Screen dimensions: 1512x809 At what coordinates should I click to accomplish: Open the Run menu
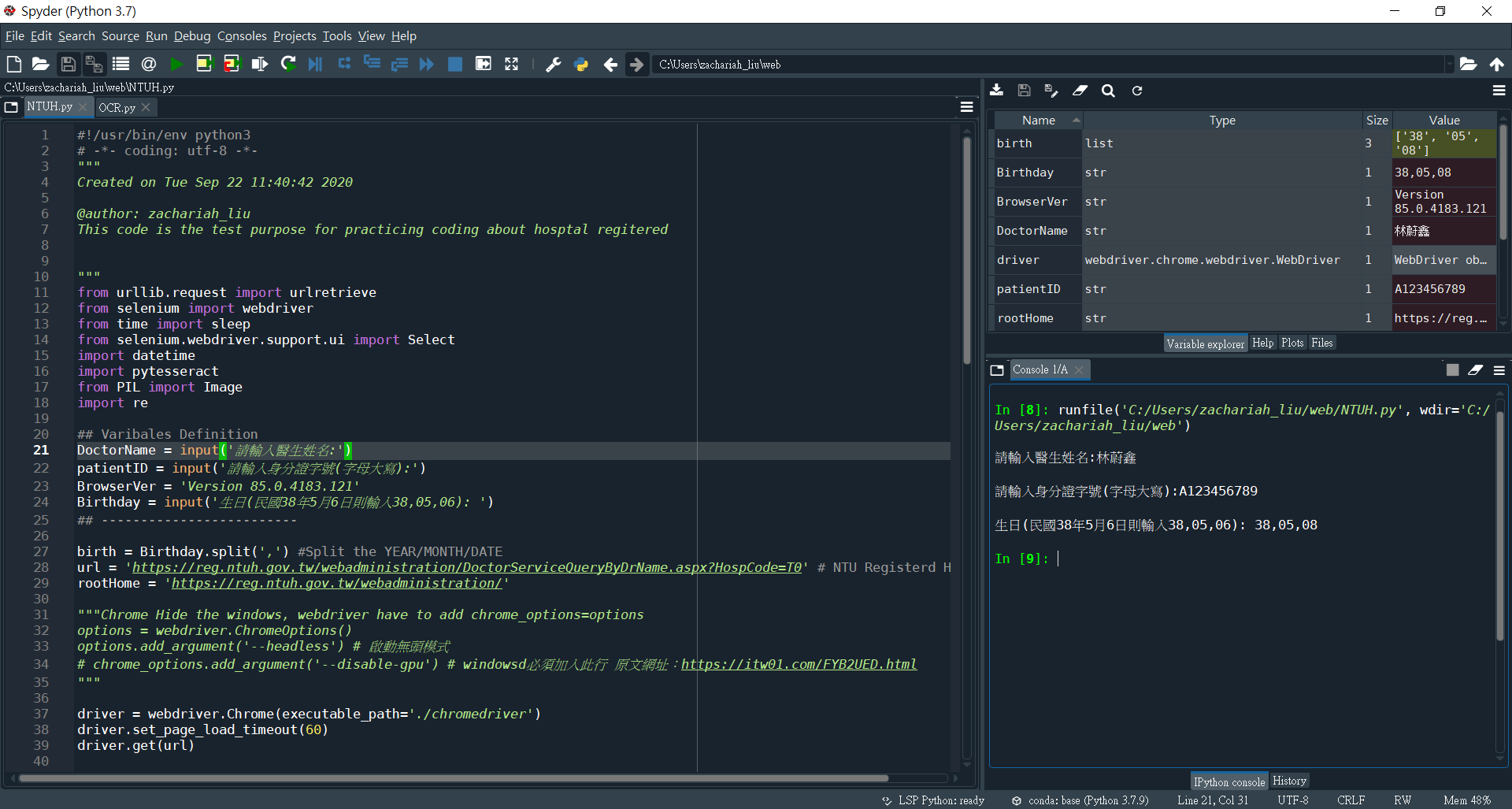[157, 36]
